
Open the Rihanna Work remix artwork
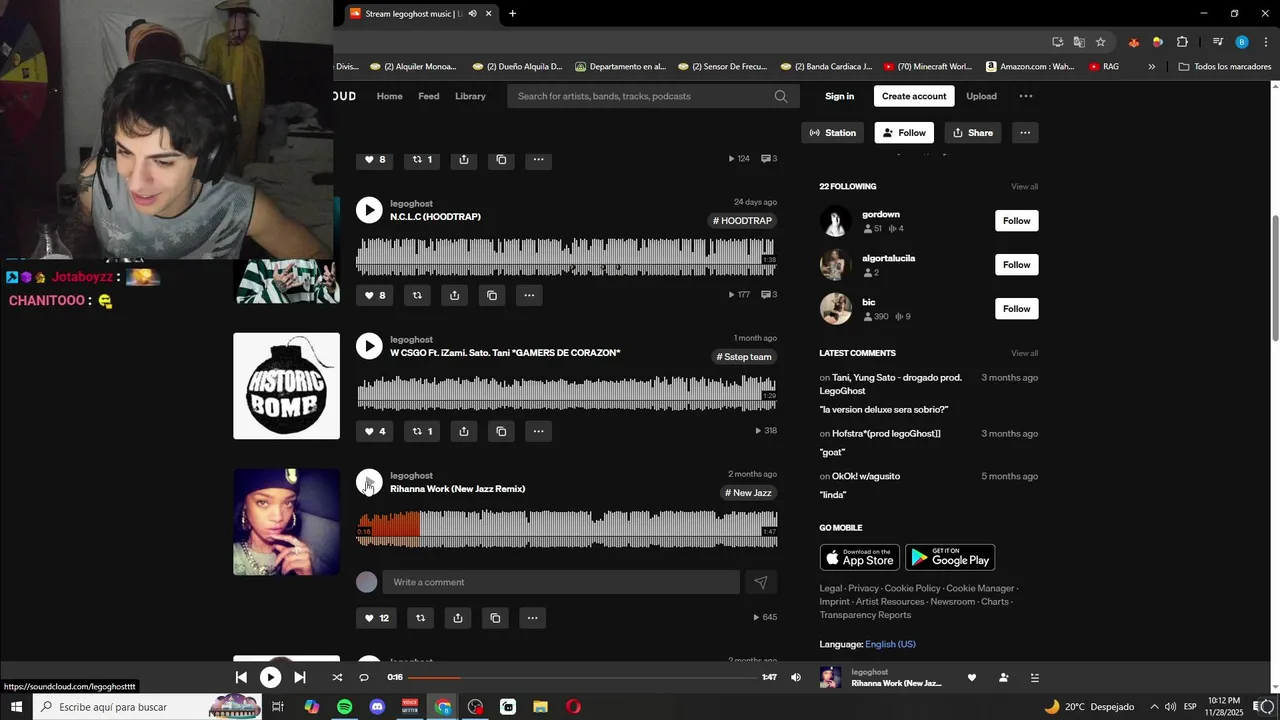tap(286, 522)
